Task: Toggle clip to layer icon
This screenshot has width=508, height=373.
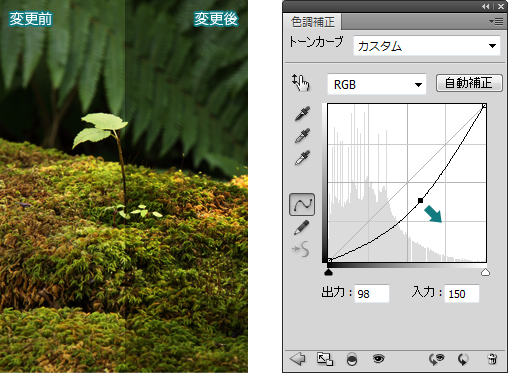Action: tap(352, 359)
